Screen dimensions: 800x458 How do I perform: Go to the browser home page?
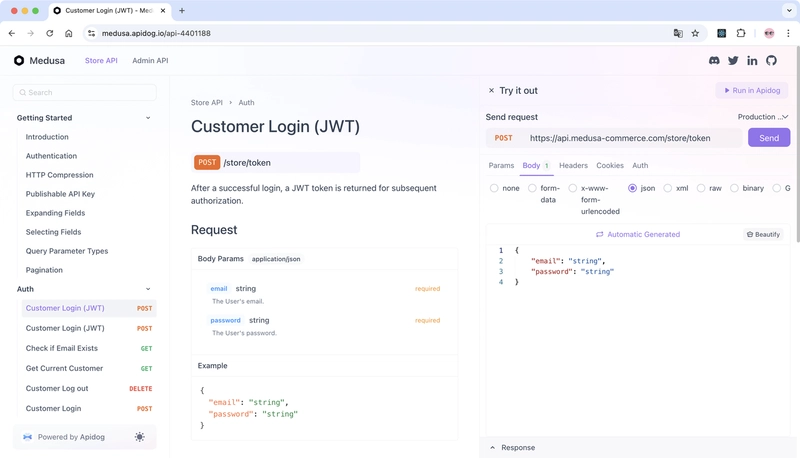(68, 33)
